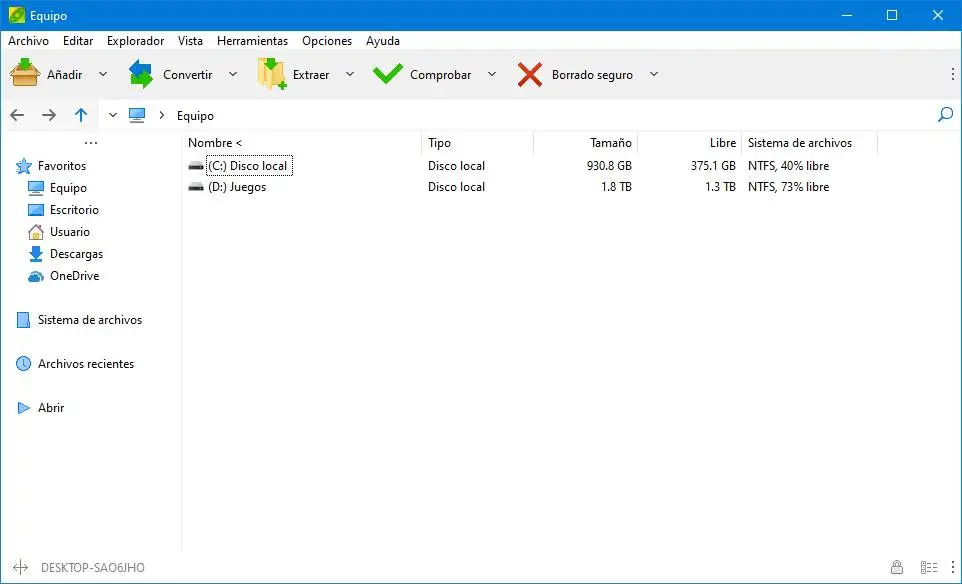Open the status bar three-dot menu
This screenshot has width=962, height=584.
point(952,567)
